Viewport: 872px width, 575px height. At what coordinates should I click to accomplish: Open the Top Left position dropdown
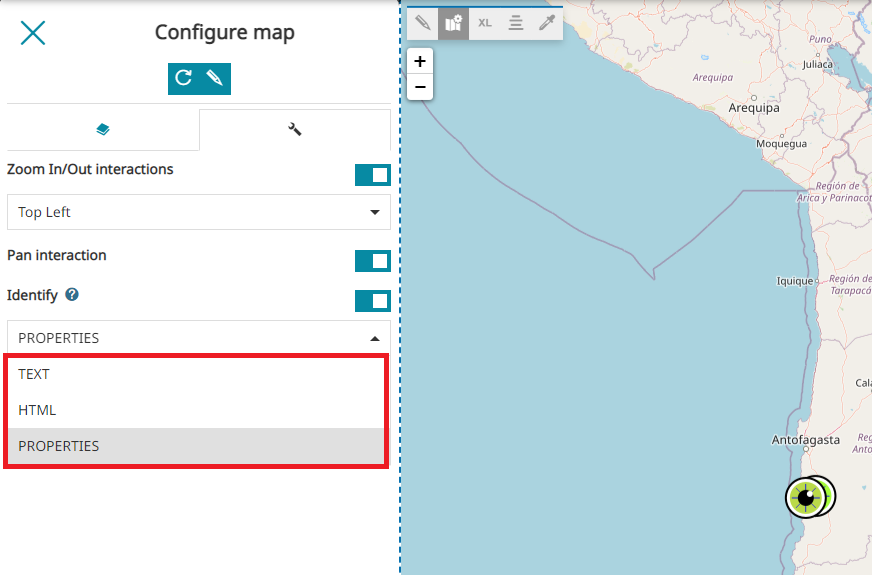click(198, 212)
